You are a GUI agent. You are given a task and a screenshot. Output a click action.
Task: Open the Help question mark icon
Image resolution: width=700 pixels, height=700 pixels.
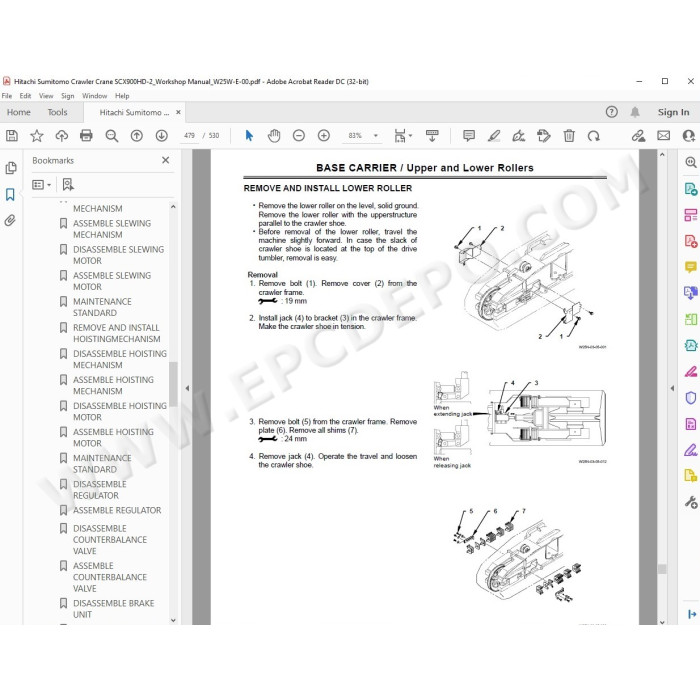pos(612,112)
